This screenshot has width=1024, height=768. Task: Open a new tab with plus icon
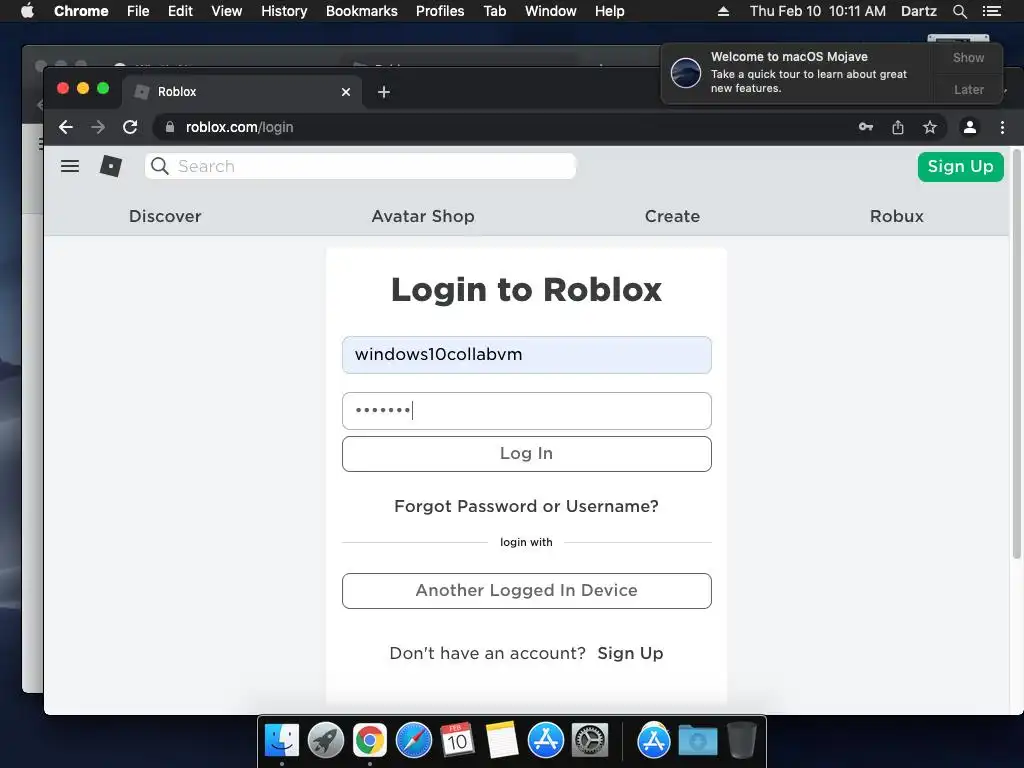pos(384,92)
